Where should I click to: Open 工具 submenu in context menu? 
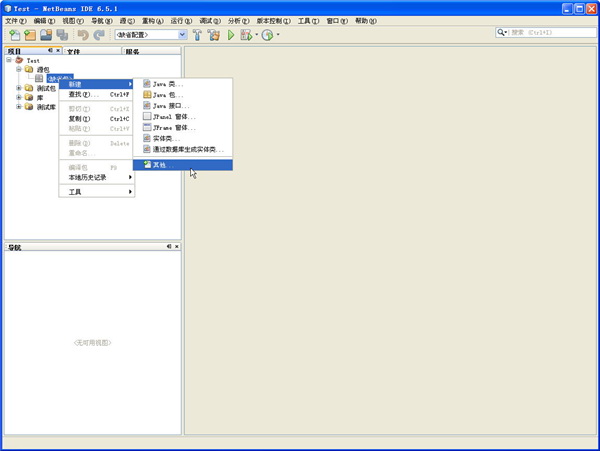point(96,192)
